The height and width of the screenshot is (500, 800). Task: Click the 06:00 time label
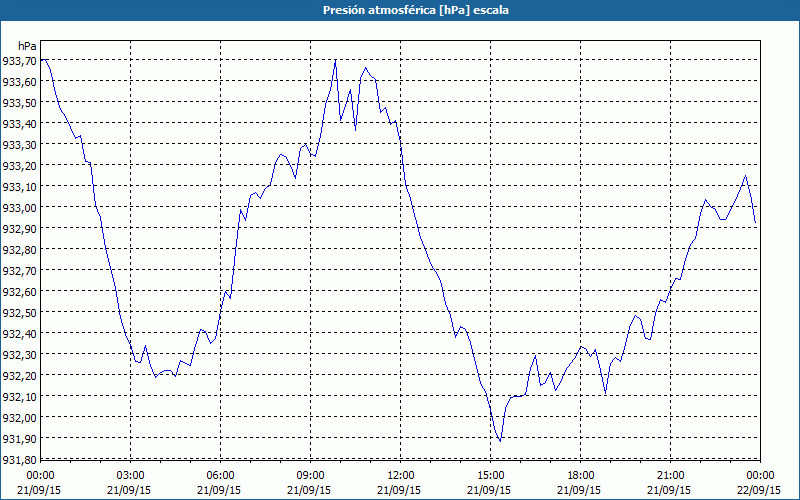point(220,476)
